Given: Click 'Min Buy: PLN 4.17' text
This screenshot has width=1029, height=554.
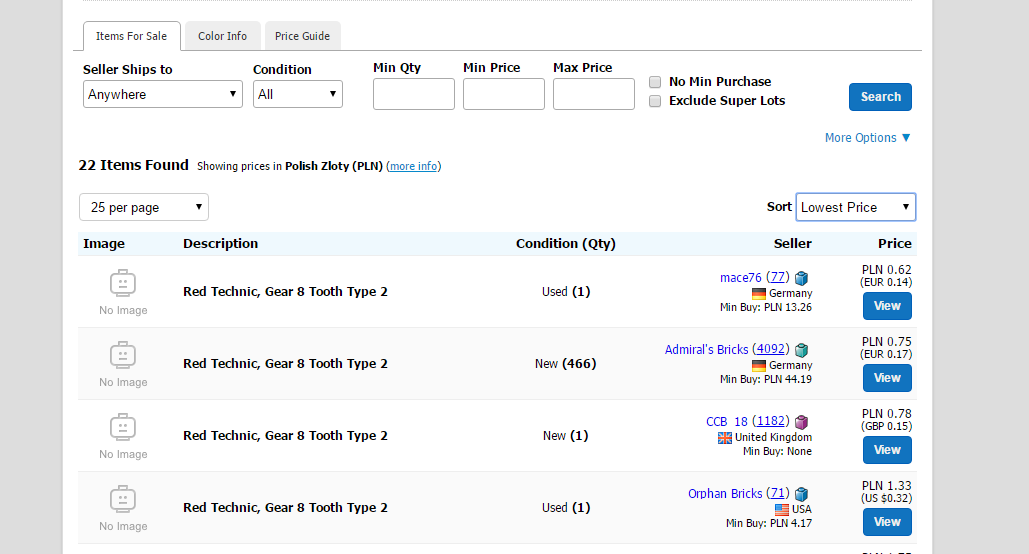Looking at the screenshot, I should [769, 524].
